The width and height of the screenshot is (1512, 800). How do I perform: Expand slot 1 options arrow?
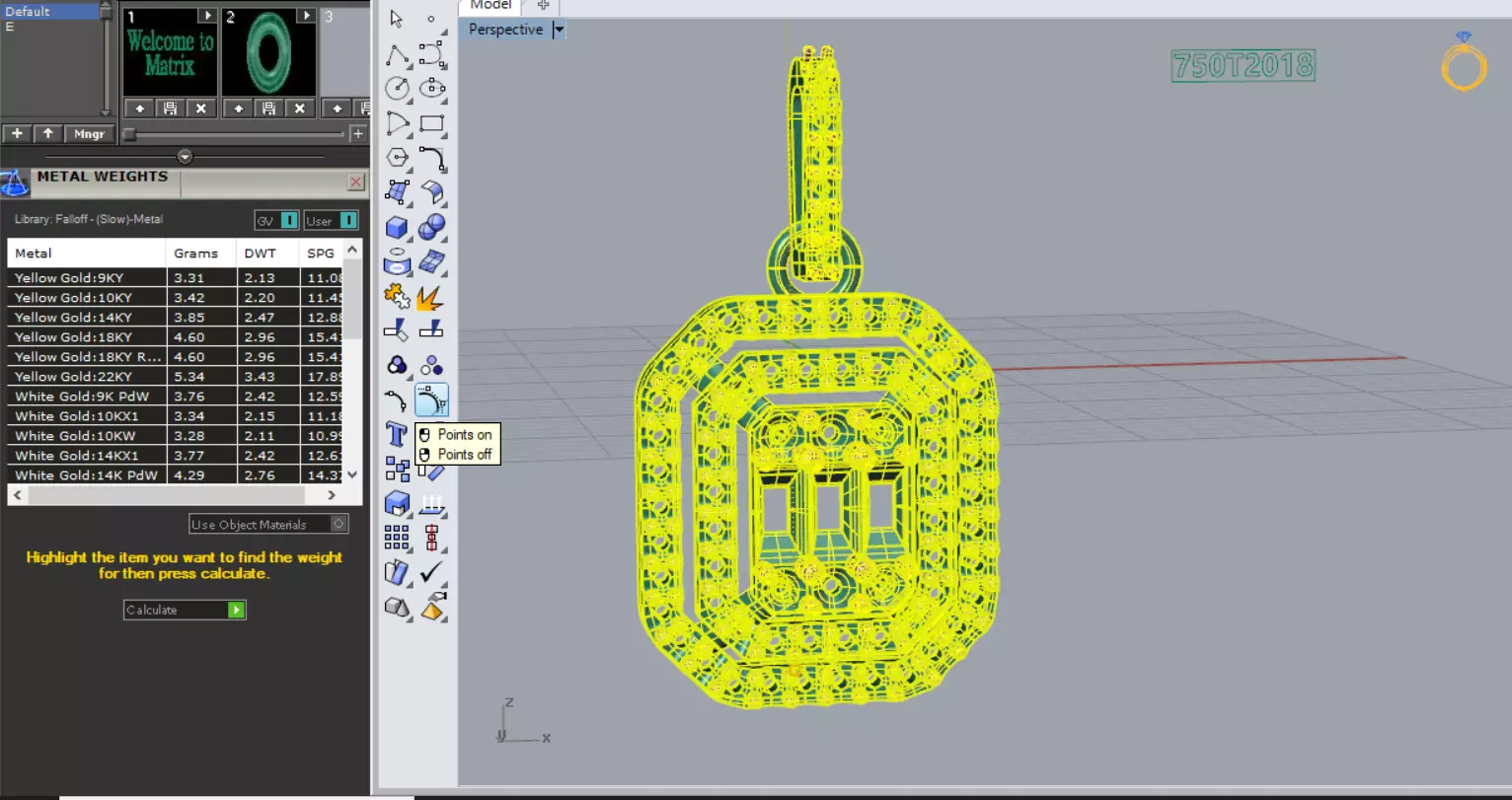pos(206,16)
